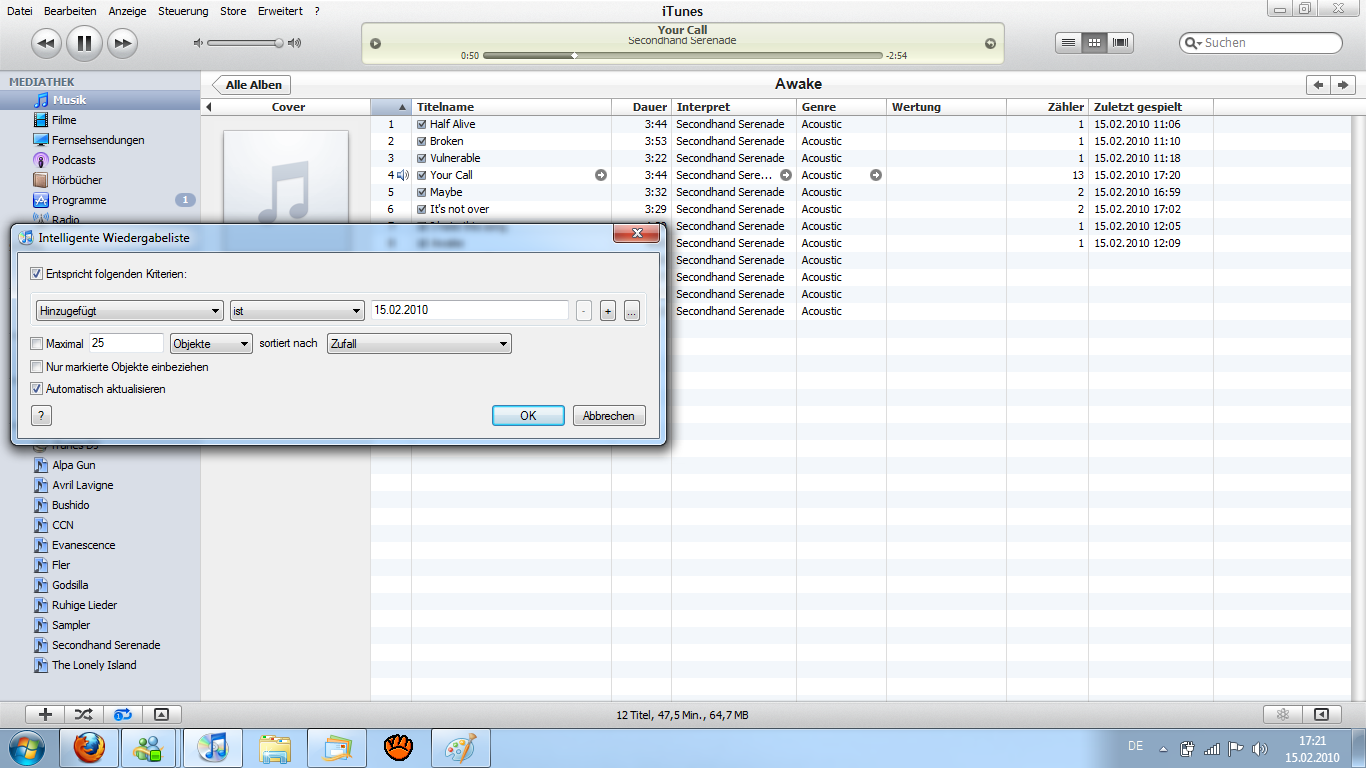Click the system tray volume icon
Viewport: 1366px width, 768px height.
[1260, 748]
